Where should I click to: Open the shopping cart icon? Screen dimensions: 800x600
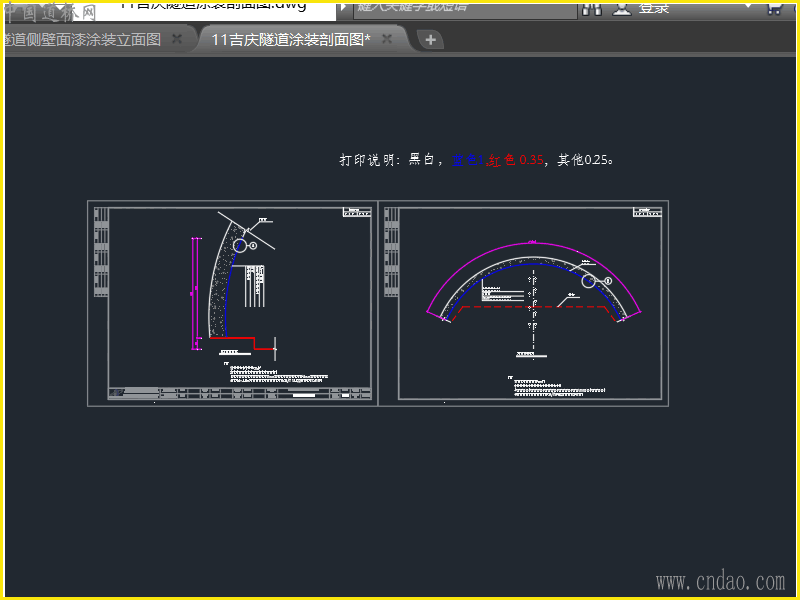[773, 9]
